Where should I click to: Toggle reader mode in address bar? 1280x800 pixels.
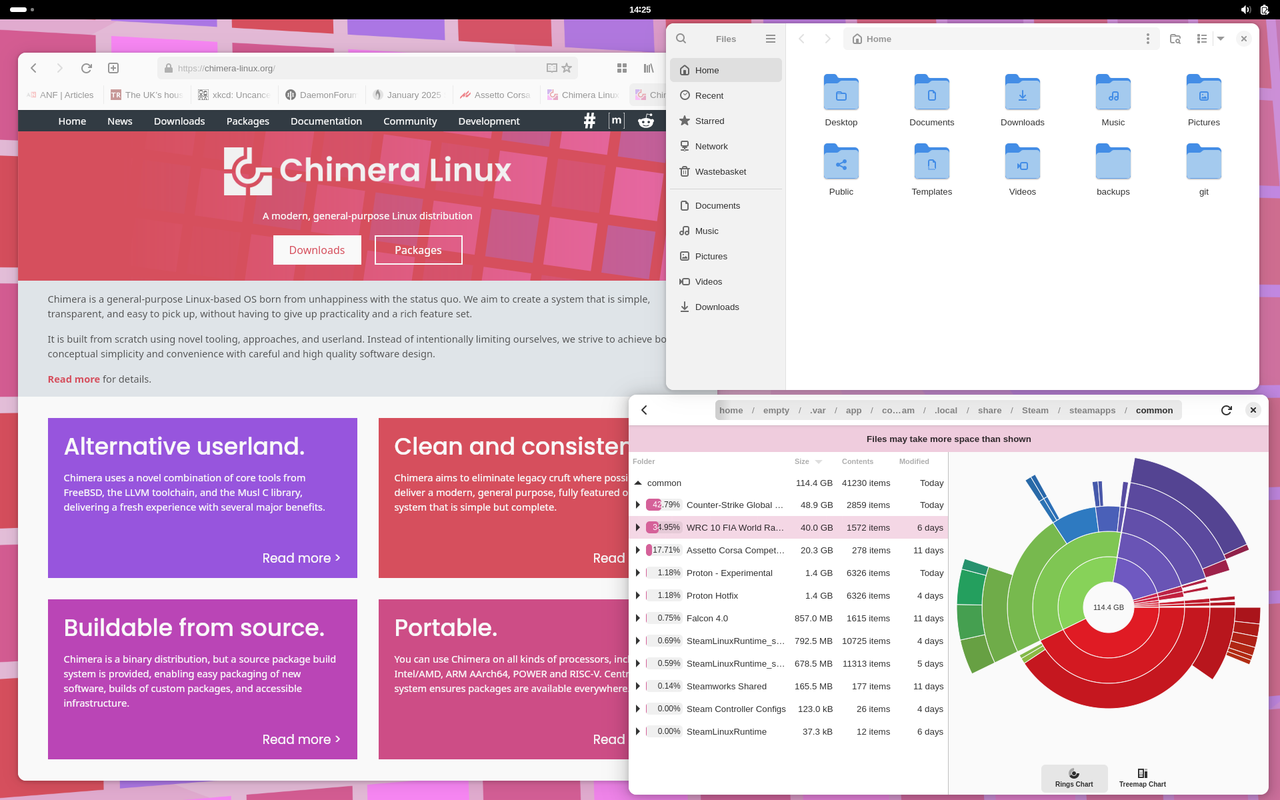551,68
